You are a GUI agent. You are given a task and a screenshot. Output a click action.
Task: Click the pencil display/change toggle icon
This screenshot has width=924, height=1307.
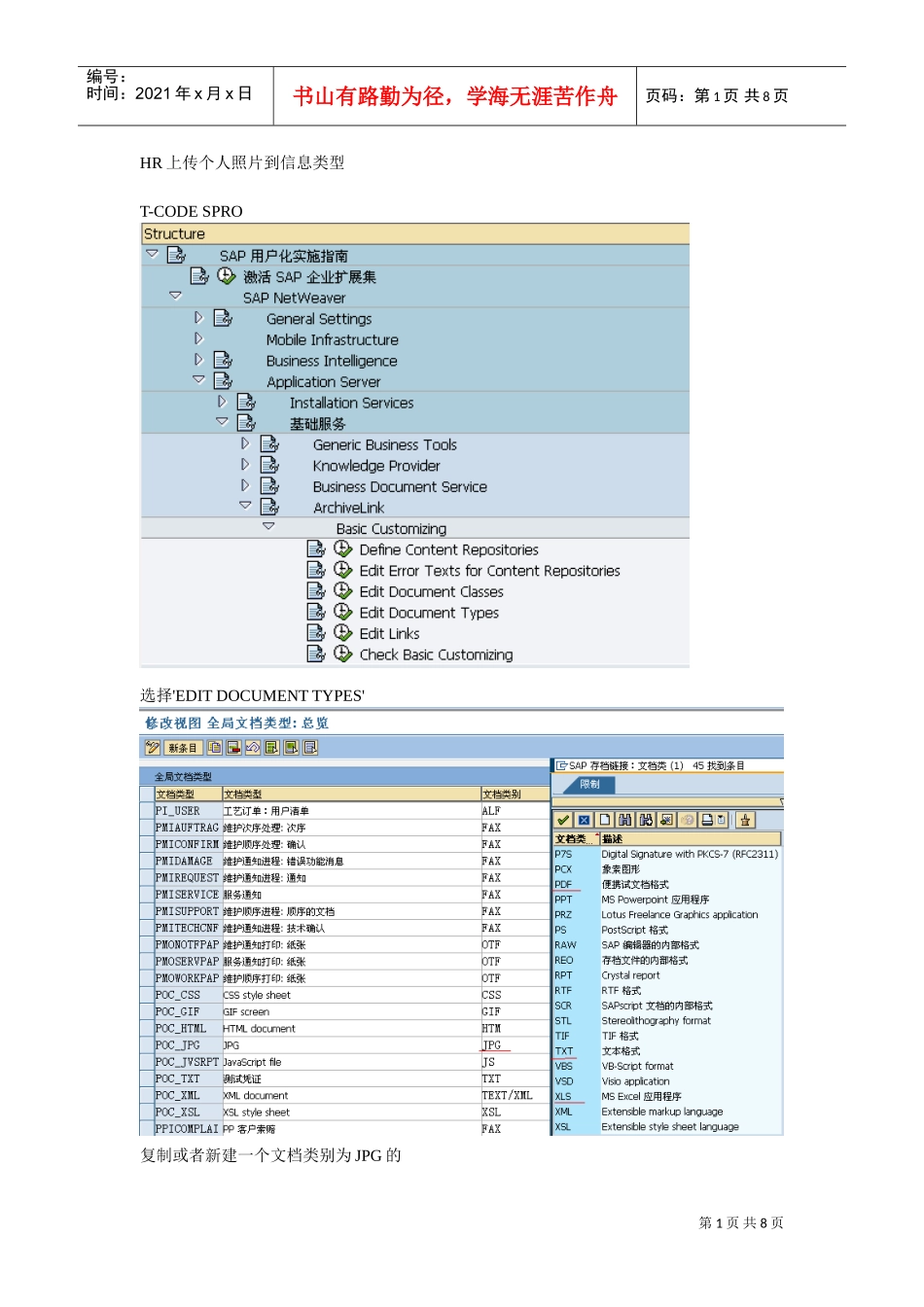point(153,748)
